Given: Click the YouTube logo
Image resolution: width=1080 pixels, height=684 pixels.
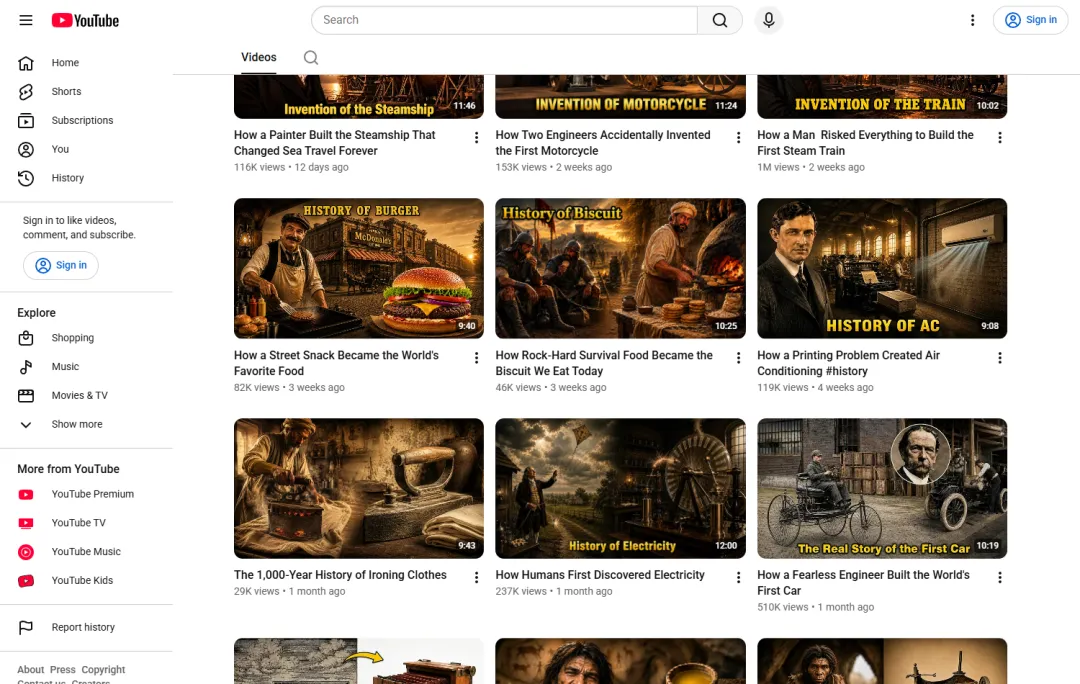Looking at the screenshot, I should point(85,21).
